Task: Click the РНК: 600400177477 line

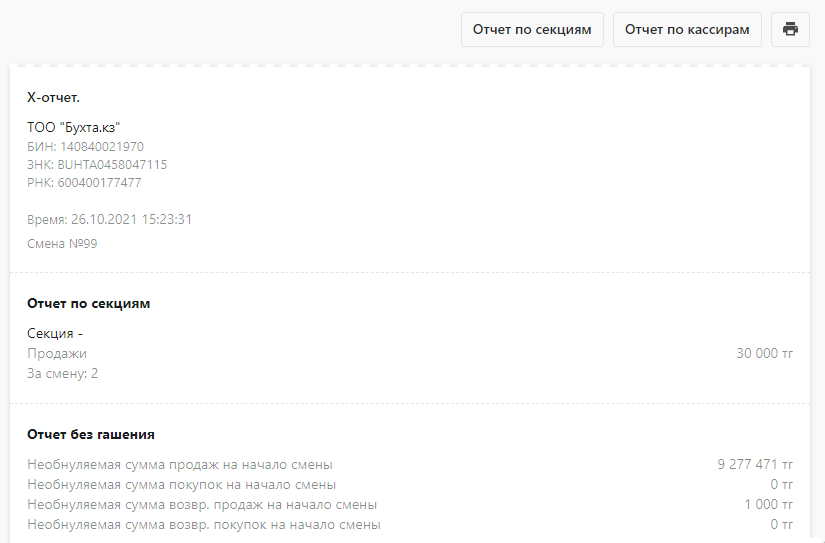Action: pos(84,183)
